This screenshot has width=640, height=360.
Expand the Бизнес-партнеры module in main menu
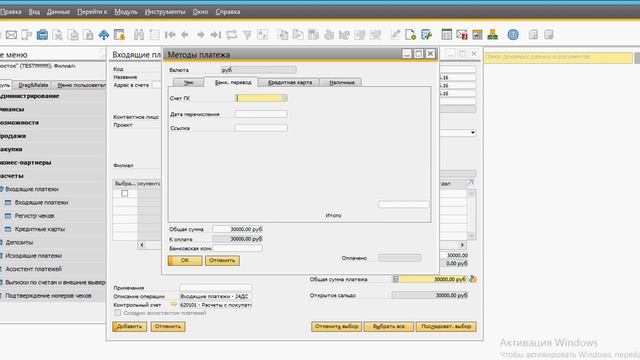[26, 162]
